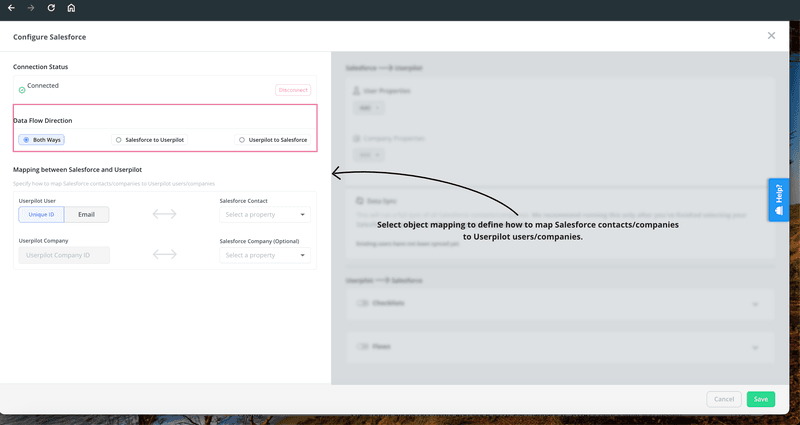Image resolution: width=800 pixels, height=425 pixels.
Task: Go back with the browser back arrow
Action: [x=11, y=8]
